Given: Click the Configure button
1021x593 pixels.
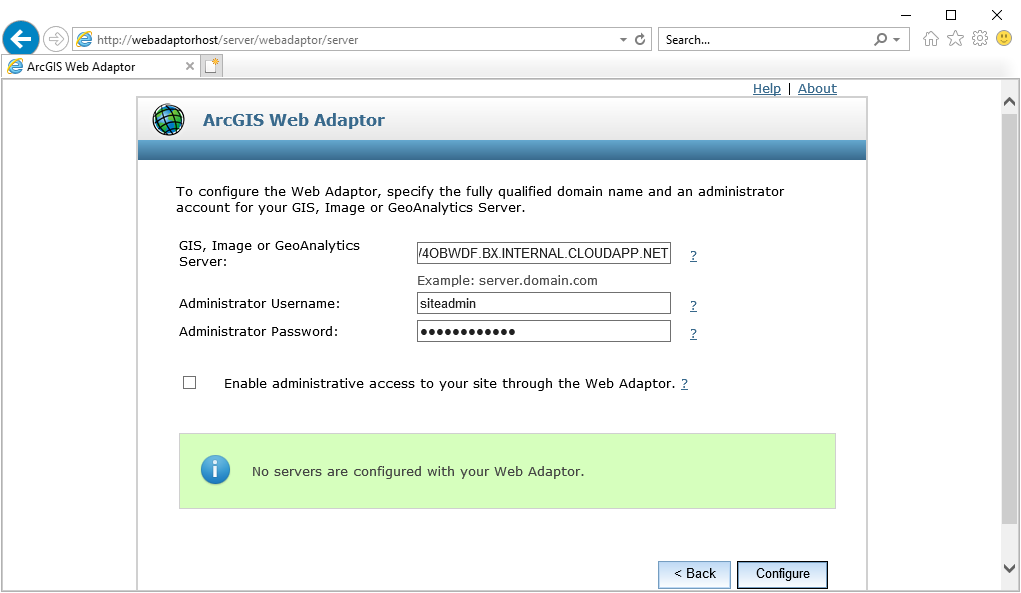Looking at the screenshot, I should point(783,574).
